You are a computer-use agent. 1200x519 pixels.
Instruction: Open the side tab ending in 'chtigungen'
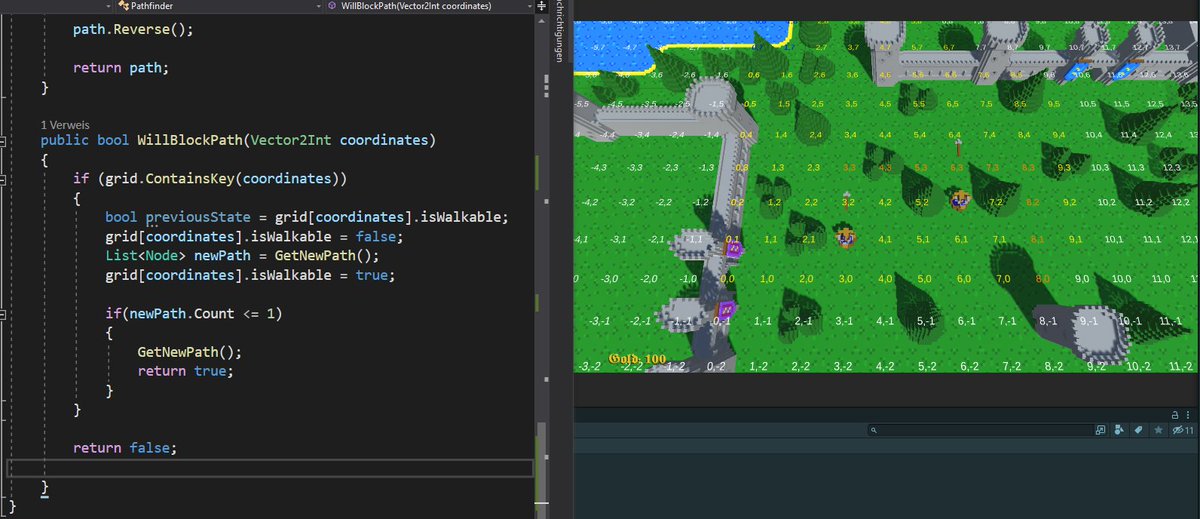559,32
